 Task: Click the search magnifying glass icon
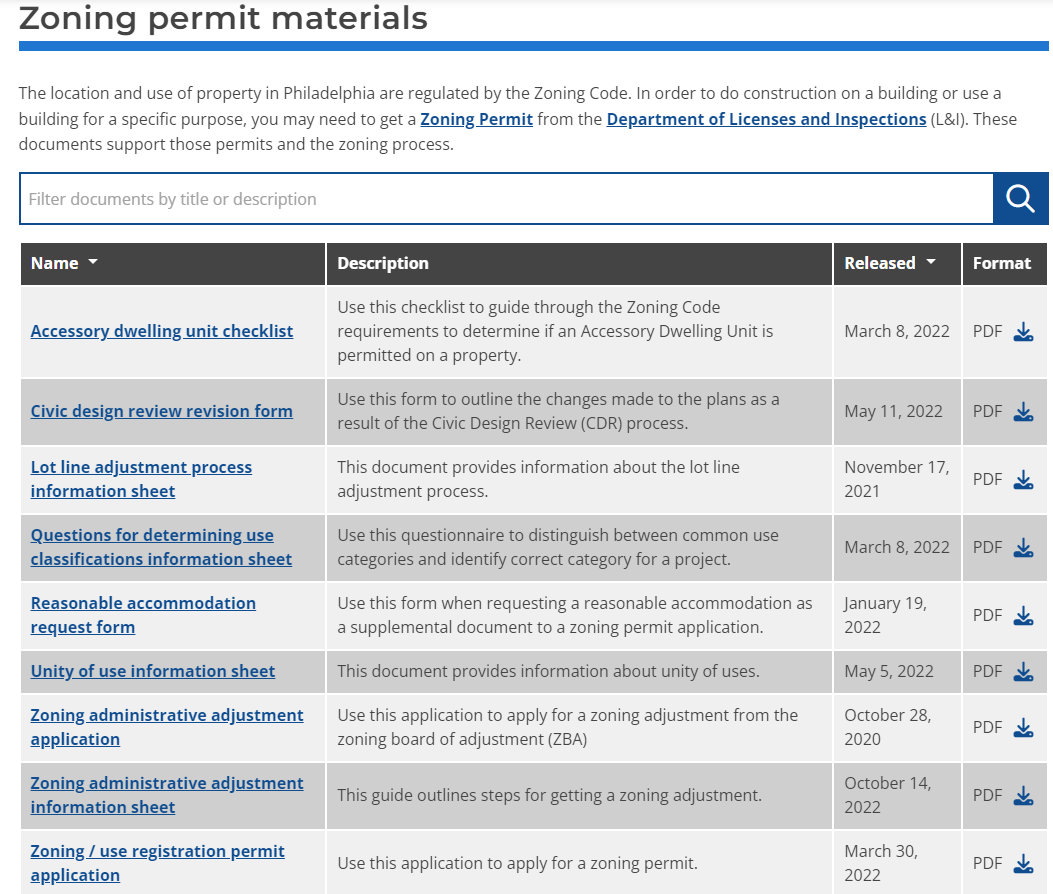[x=1020, y=198]
